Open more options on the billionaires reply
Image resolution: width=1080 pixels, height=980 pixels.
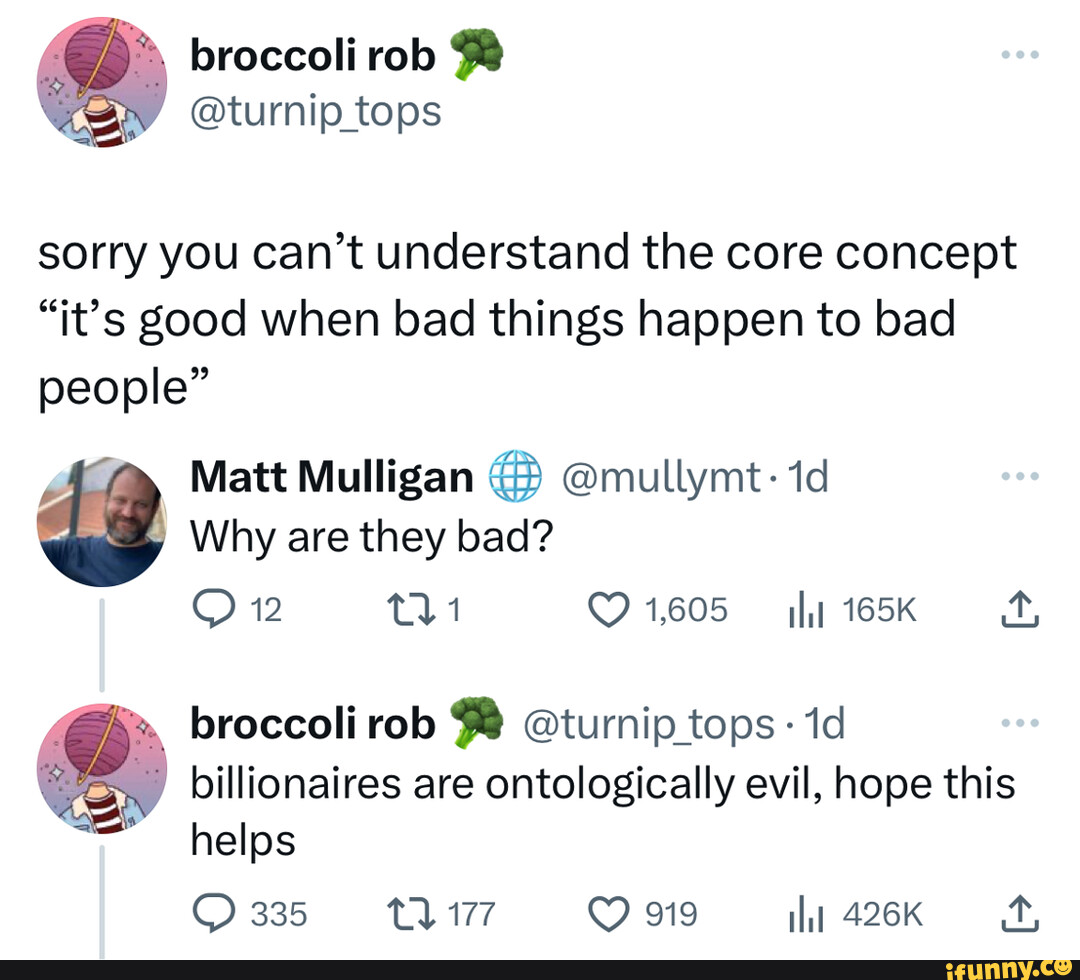coord(1021,722)
